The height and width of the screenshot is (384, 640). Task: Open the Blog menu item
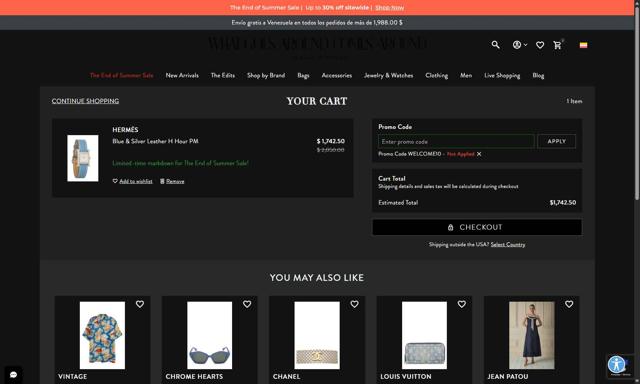[x=538, y=75]
